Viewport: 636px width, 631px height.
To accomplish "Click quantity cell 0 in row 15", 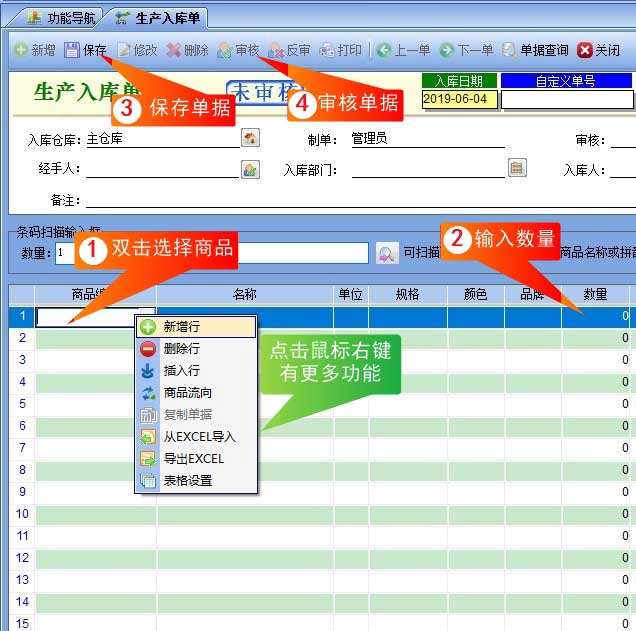I will click(x=595, y=623).
